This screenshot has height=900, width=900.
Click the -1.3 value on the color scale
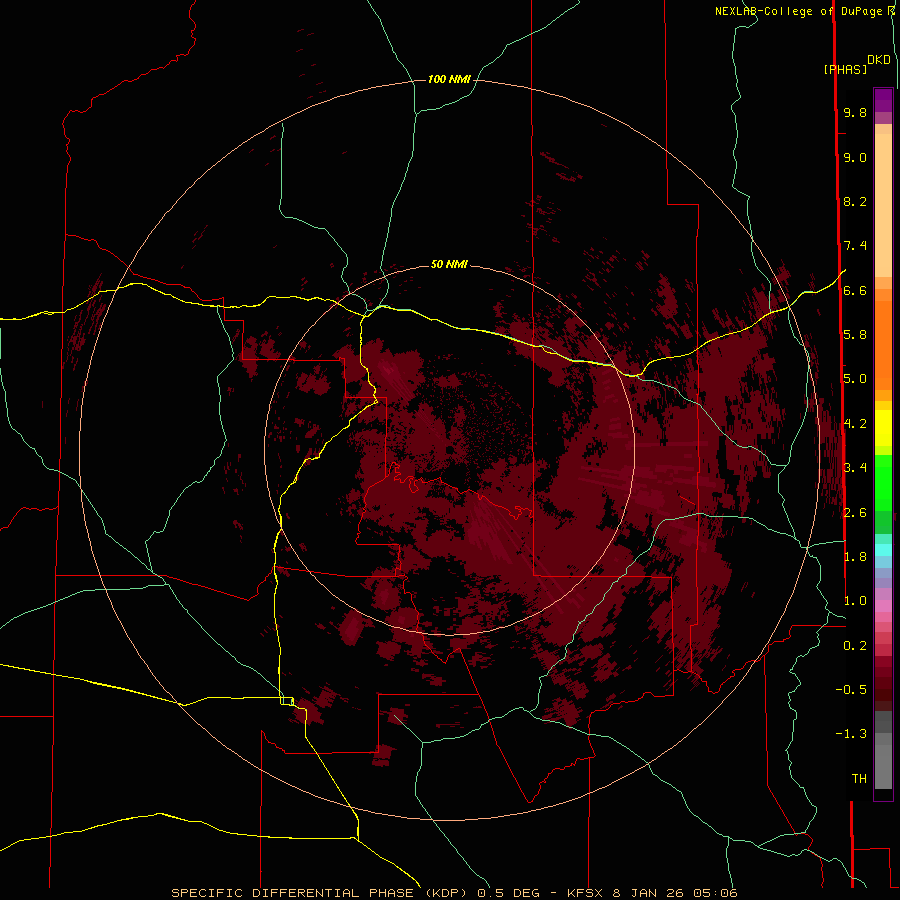tap(851, 734)
